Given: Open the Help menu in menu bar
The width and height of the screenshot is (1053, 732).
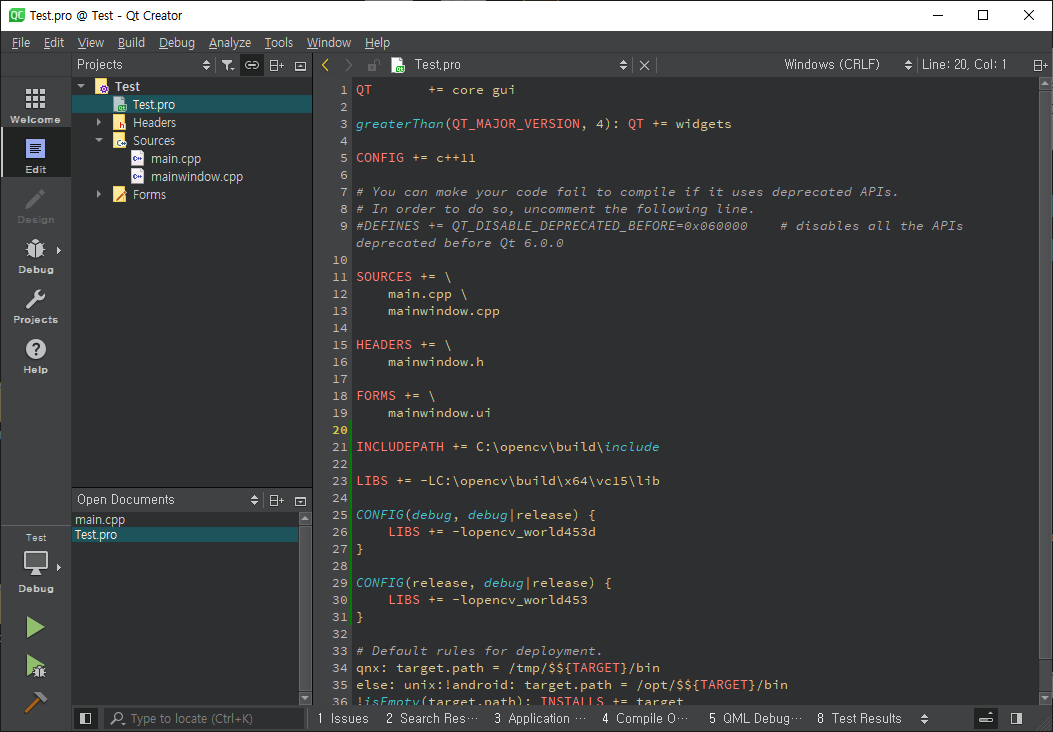Looking at the screenshot, I should pos(377,42).
